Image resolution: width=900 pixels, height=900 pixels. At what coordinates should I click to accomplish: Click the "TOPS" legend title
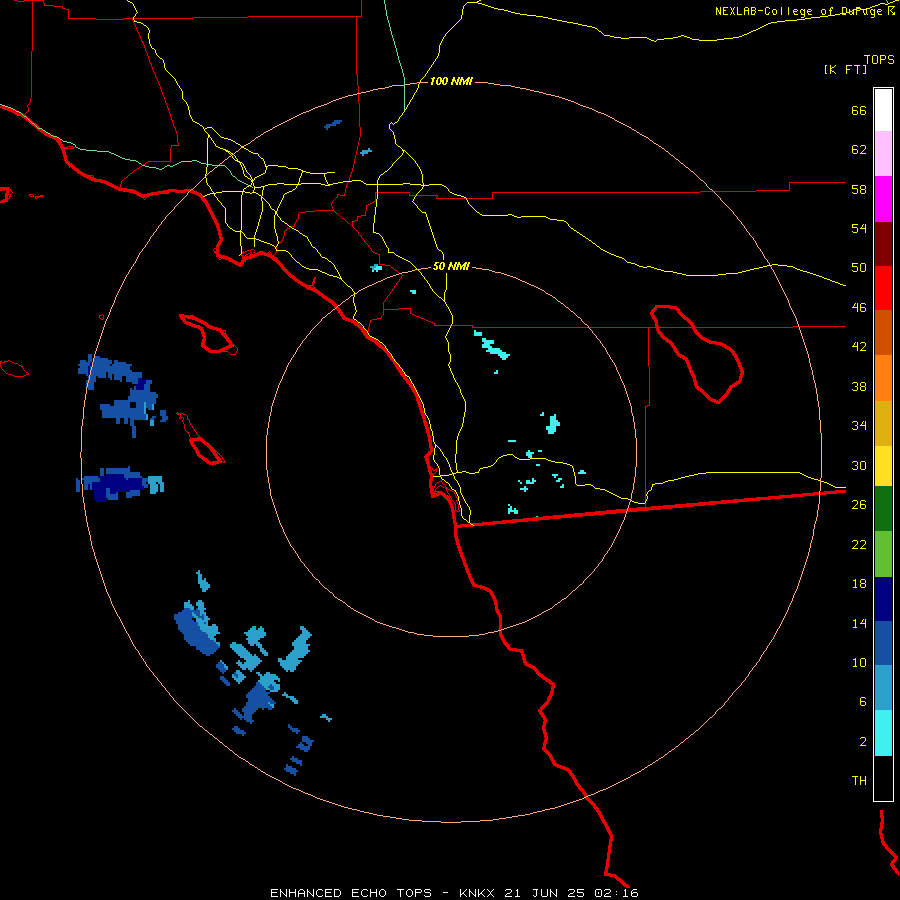[879, 59]
